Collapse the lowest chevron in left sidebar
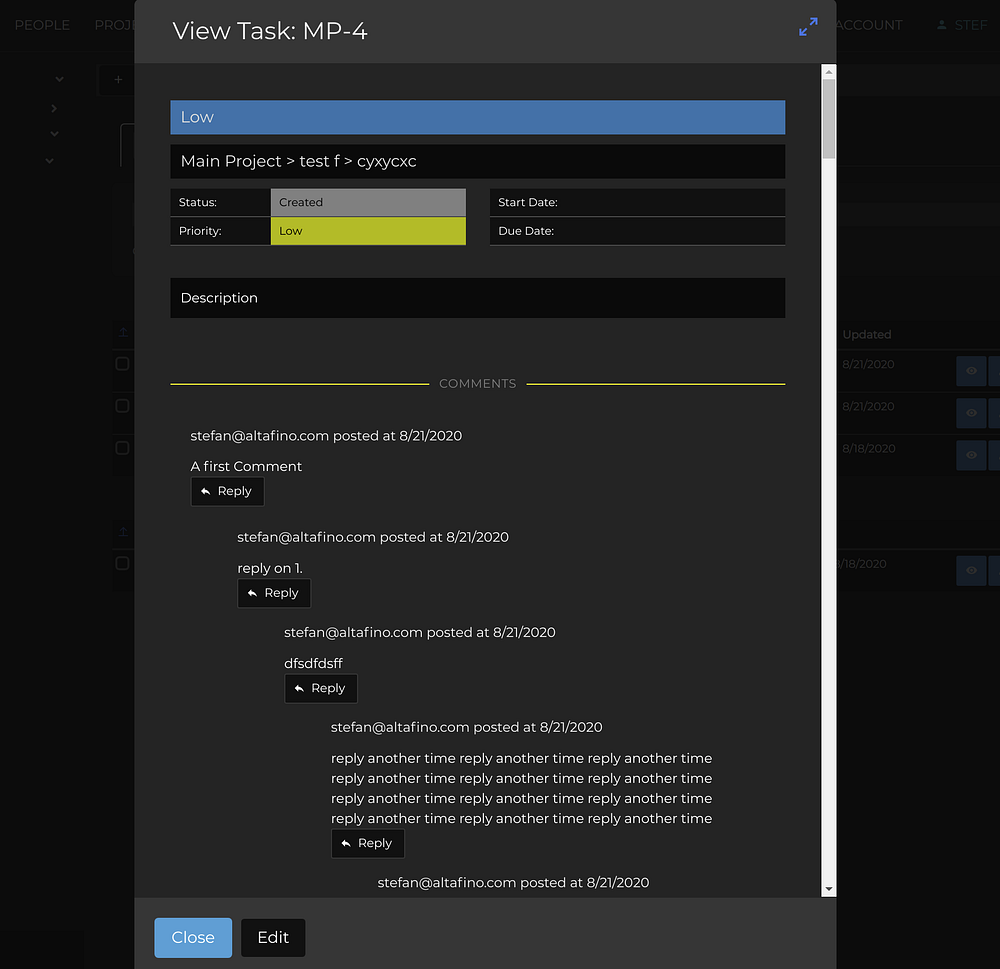 tap(49, 161)
